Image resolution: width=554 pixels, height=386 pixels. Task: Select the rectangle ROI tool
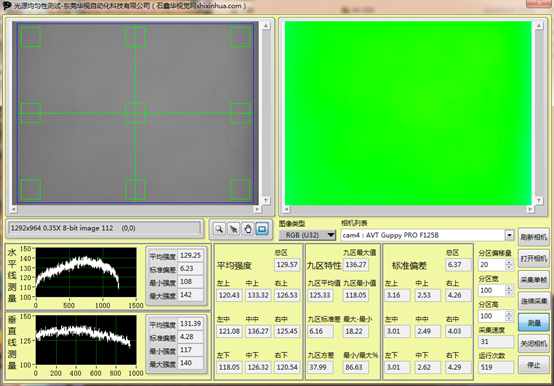coord(262,229)
